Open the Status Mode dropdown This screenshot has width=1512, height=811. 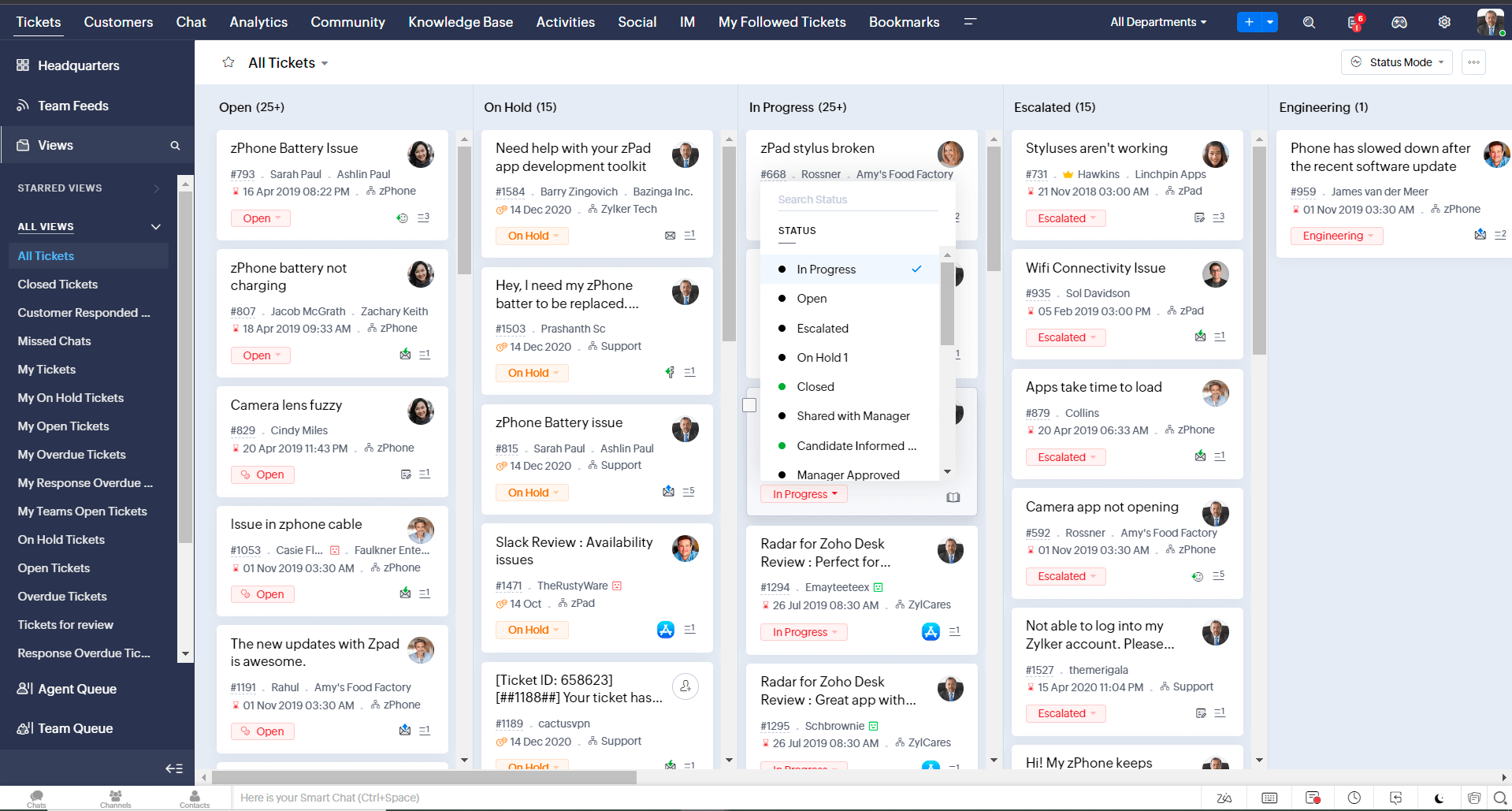pyautogui.click(x=1397, y=62)
